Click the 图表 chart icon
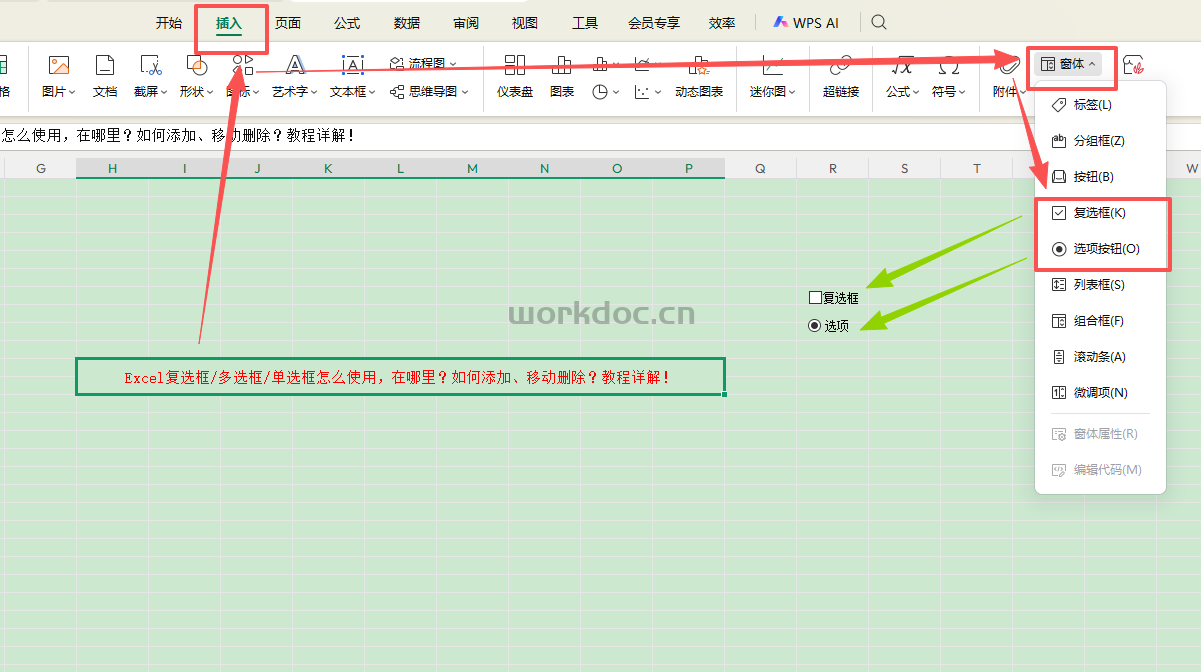1201x672 pixels. (x=562, y=66)
